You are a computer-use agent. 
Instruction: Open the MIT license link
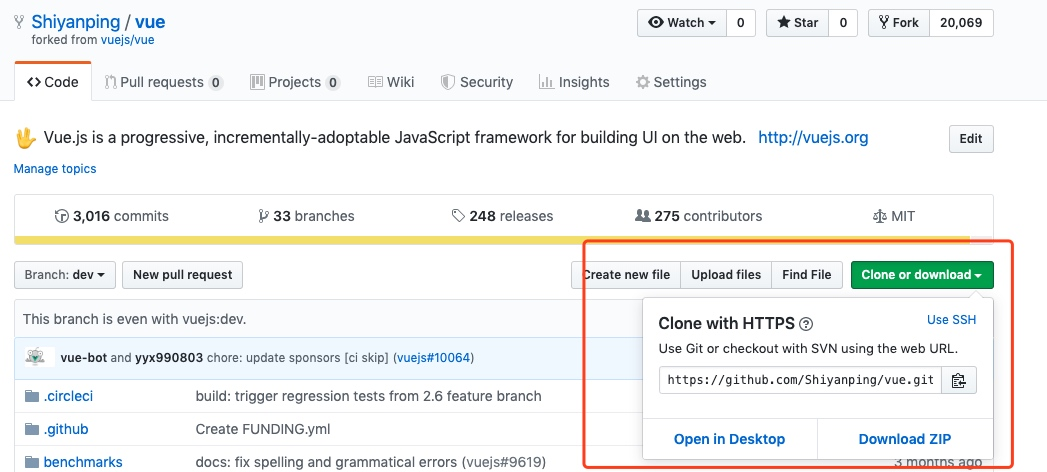coord(894,216)
